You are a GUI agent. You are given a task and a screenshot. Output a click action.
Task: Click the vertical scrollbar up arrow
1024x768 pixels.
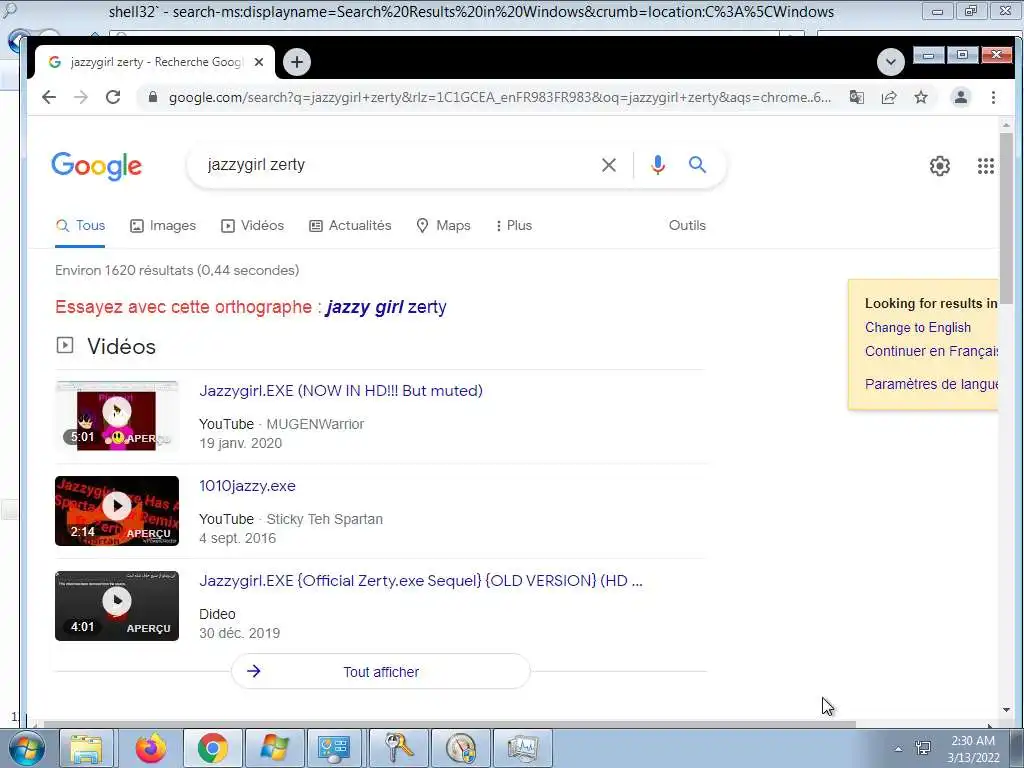click(1006, 124)
